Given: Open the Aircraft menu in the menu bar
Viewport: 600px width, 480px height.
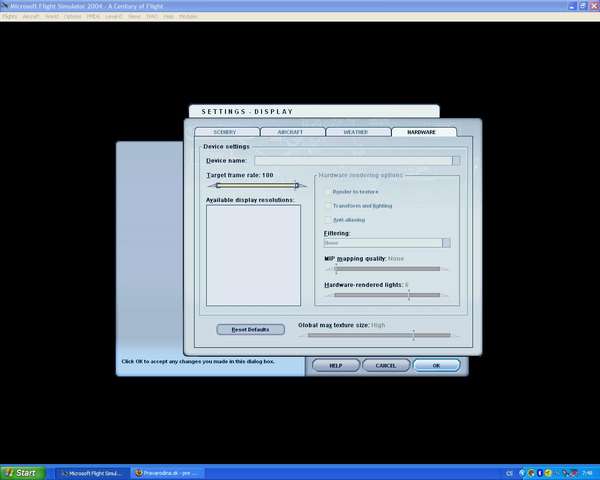Looking at the screenshot, I should pos(31,16).
